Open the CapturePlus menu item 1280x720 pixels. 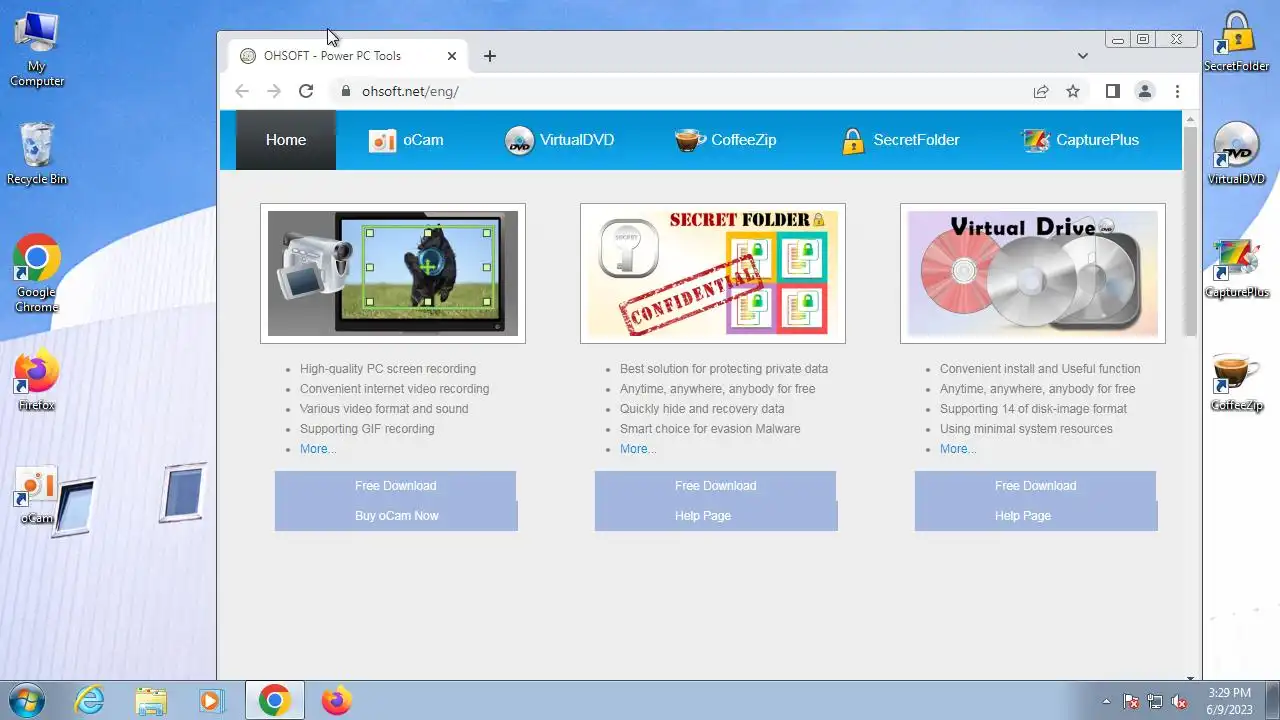coord(1081,140)
